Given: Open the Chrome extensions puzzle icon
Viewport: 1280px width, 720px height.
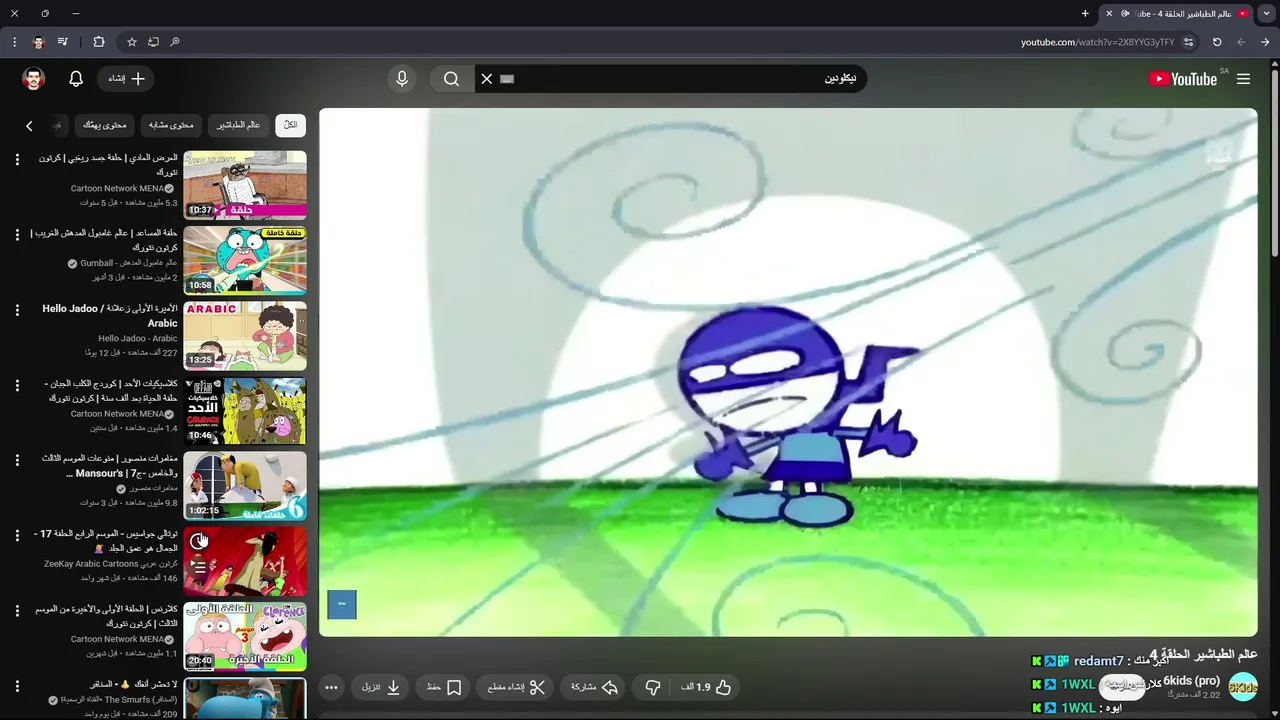Looking at the screenshot, I should [98, 42].
